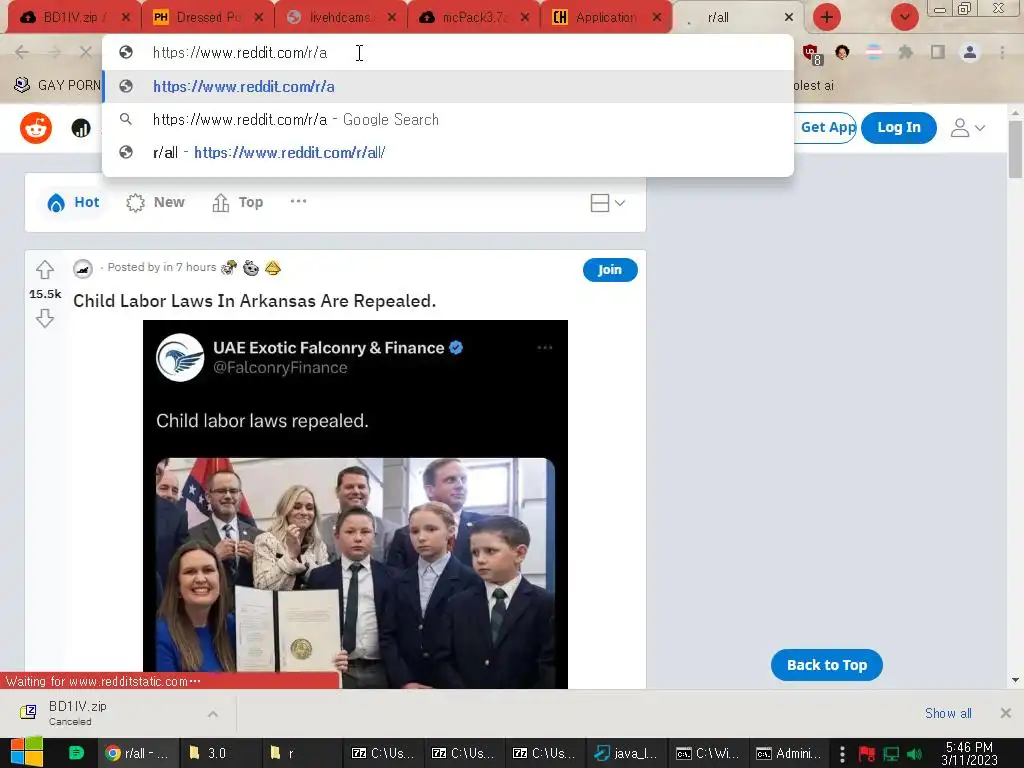The image size is (1024, 768).
Task: Expand the card view layout dropdown
Action: 607,203
